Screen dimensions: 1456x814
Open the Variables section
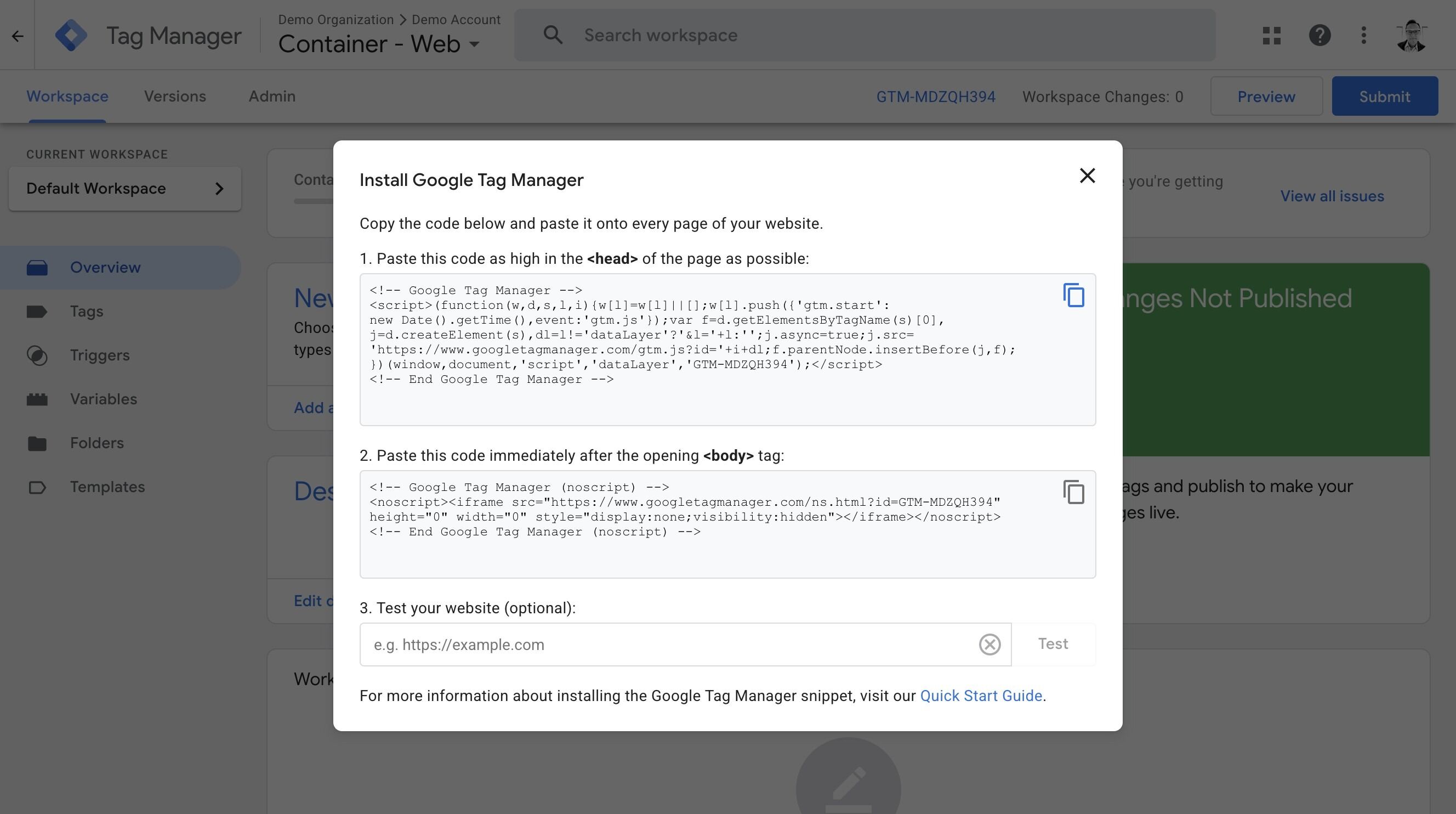pos(104,399)
